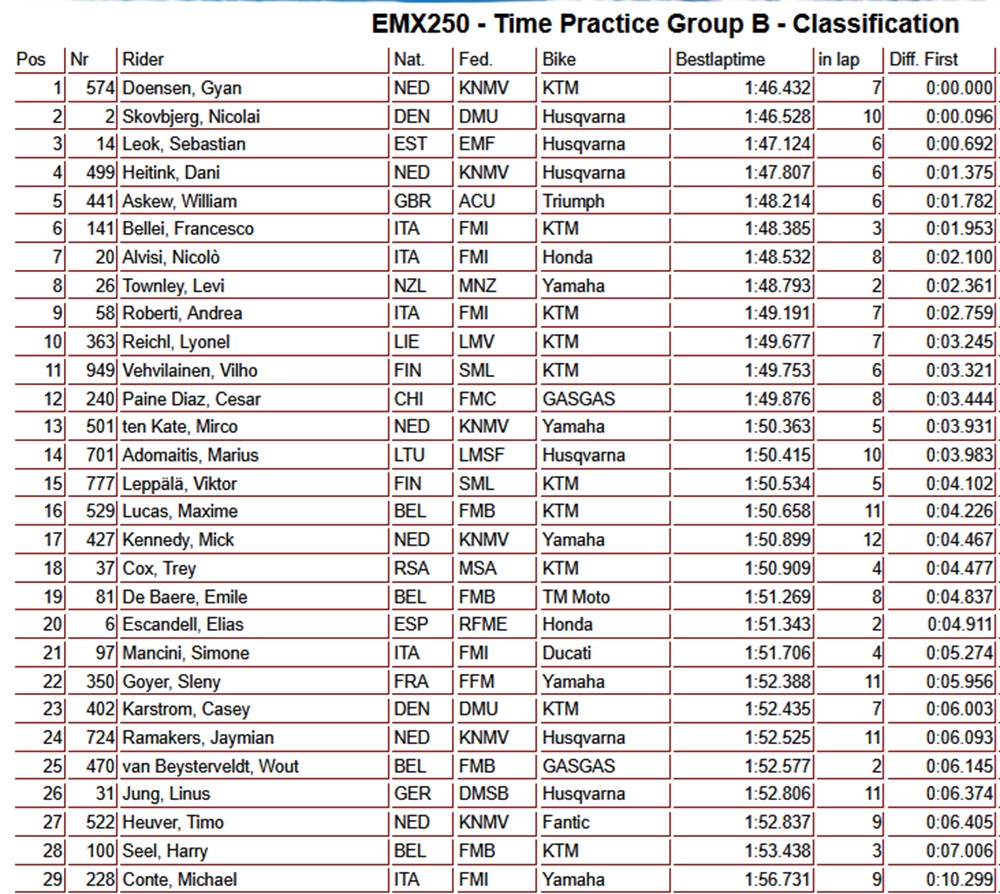The width and height of the screenshot is (1000, 894).
Task: Click the LIE nationality cell for Reichl
Action: click(x=406, y=342)
